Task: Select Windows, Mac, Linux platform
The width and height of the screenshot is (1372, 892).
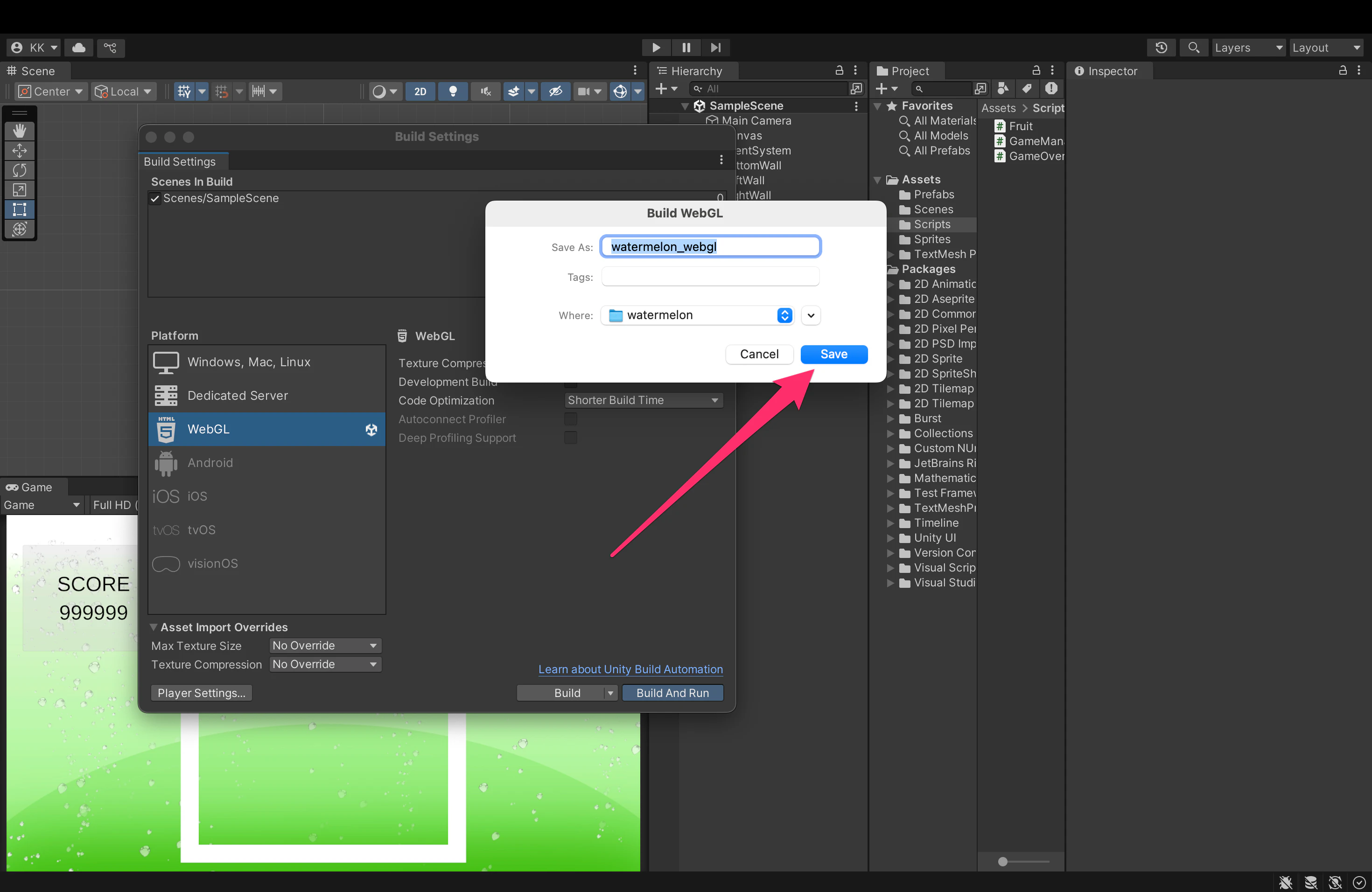Action: tap(267, 362)
